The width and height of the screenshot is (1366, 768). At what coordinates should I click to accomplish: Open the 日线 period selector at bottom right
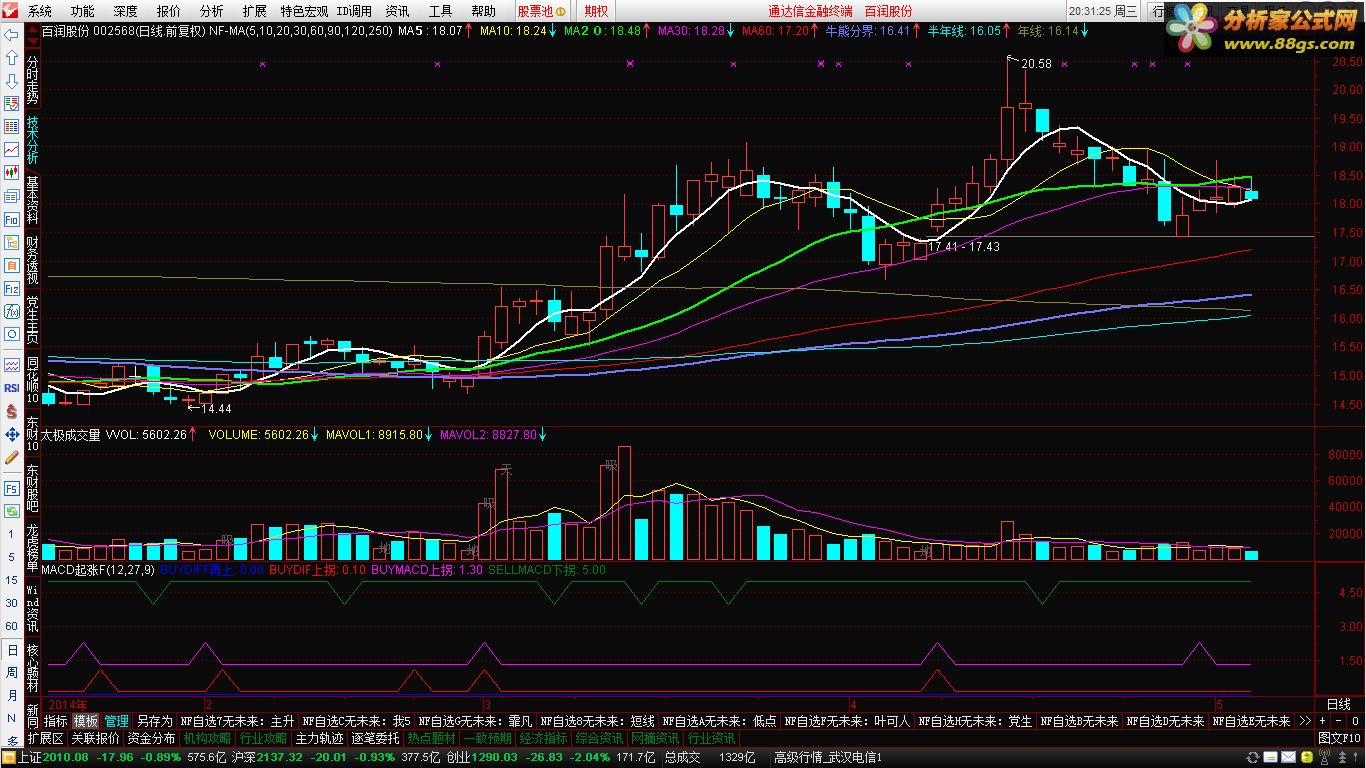(x=1339, y=704)
